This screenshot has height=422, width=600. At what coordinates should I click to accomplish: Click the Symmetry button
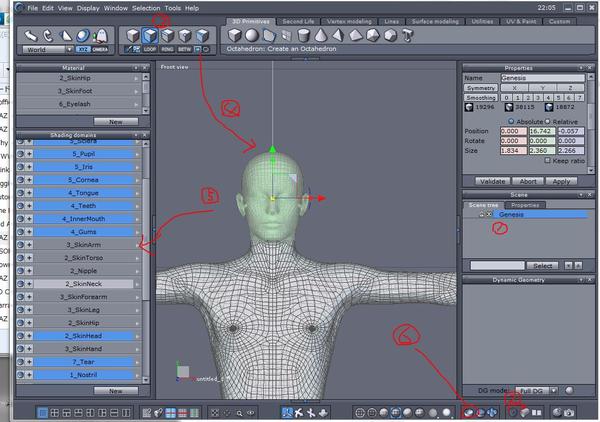tap(481, 88)
